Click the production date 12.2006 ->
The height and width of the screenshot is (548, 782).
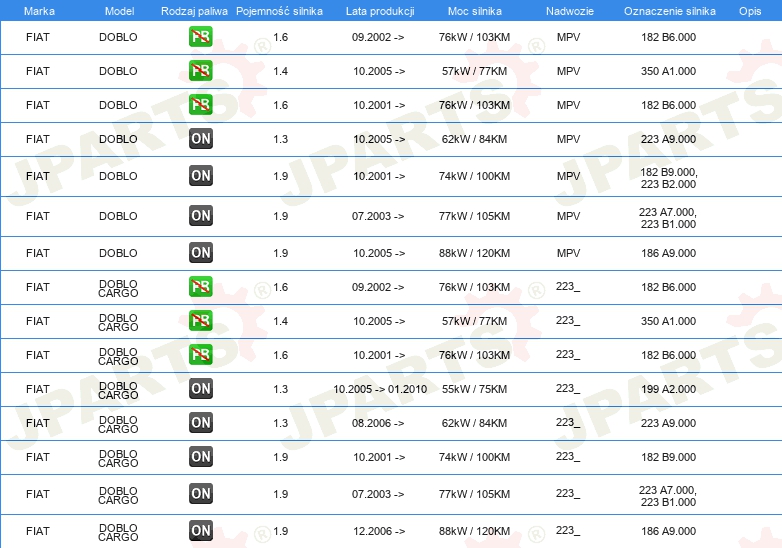click(x=379, y=532)
